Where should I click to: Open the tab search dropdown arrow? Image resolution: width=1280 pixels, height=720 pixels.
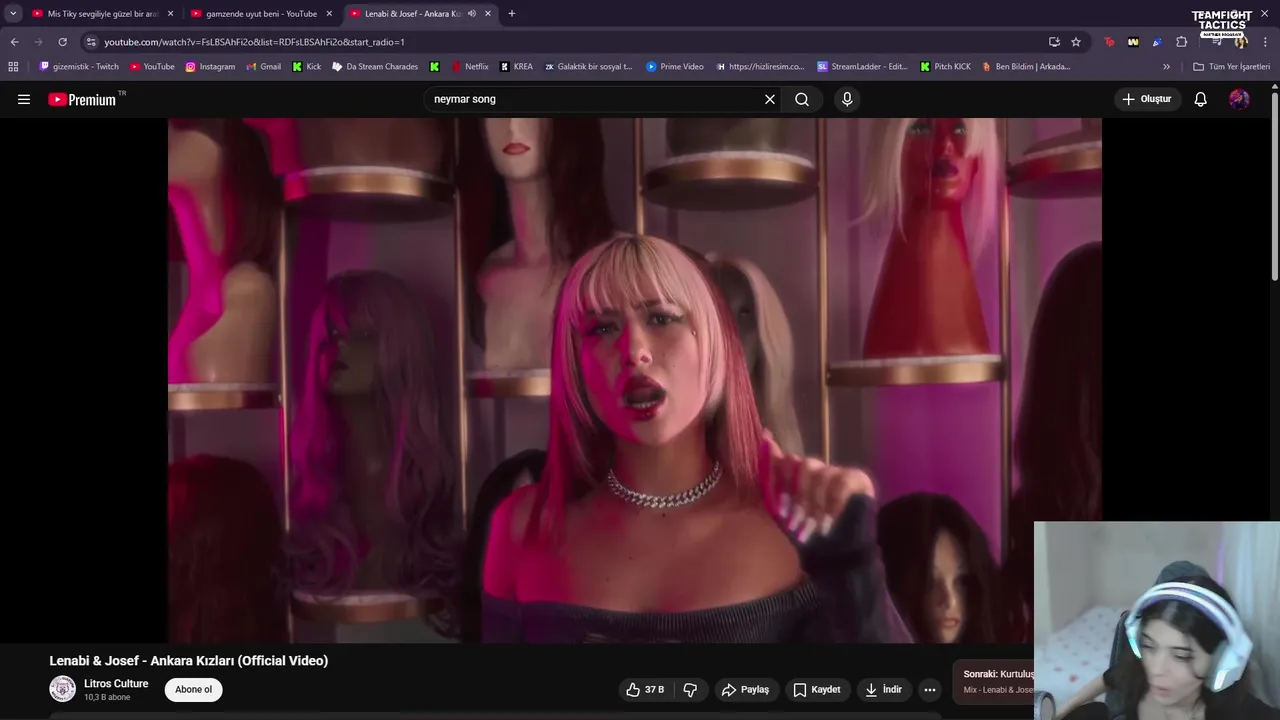13,14
